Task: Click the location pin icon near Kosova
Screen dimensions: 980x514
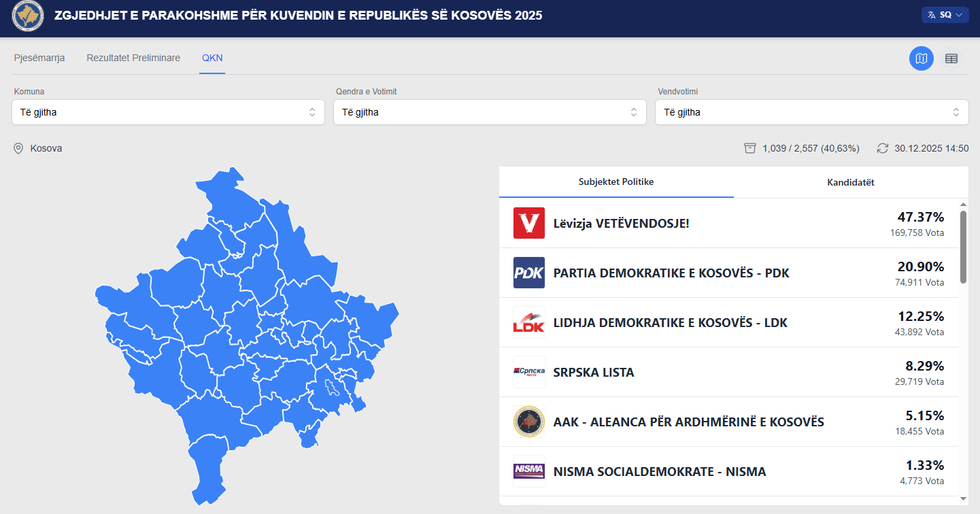Action: (x=18, y=148)
